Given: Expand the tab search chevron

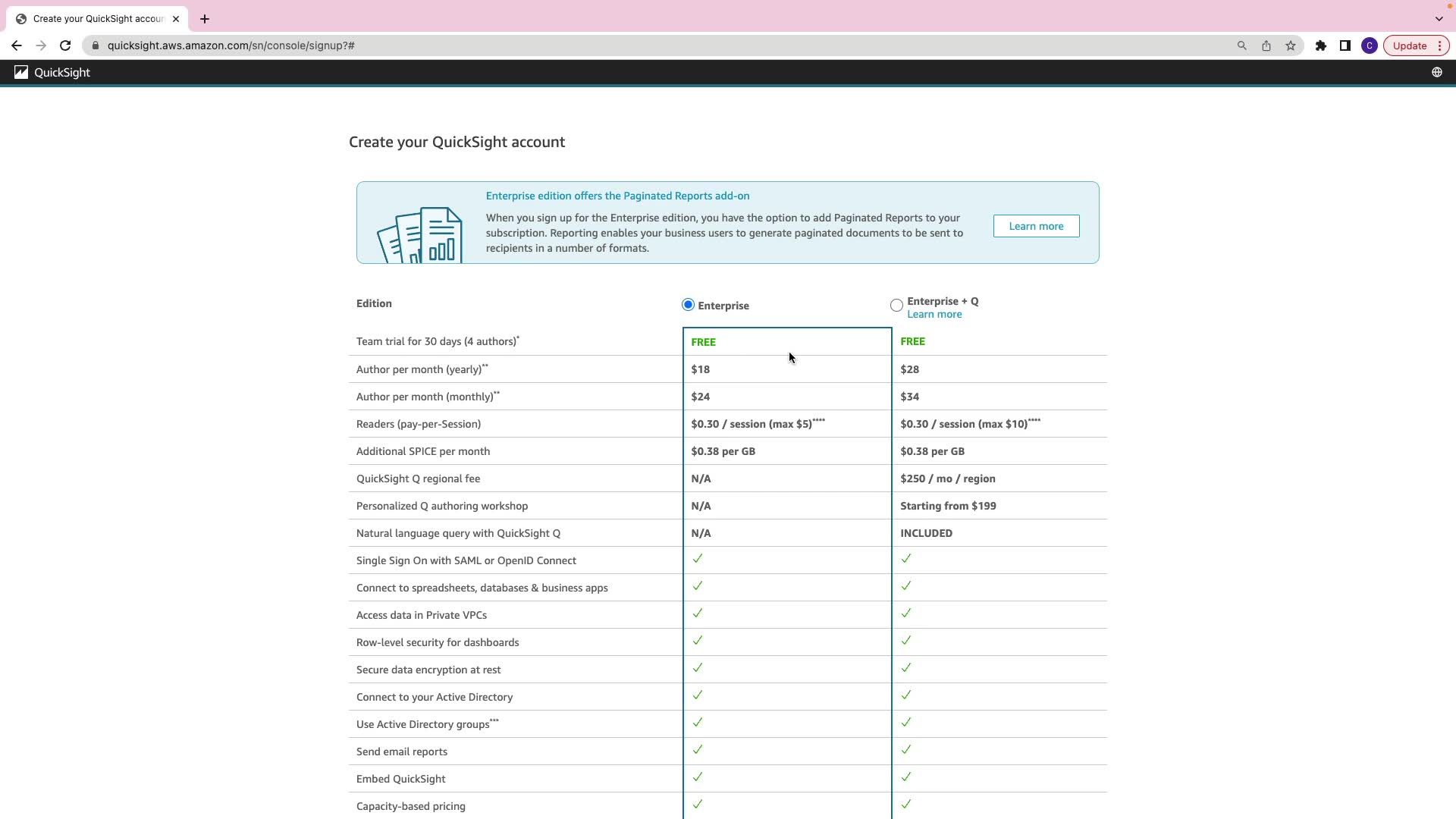Looking at the screenshot, I should pyautogui.click(x=1439, y=18).
